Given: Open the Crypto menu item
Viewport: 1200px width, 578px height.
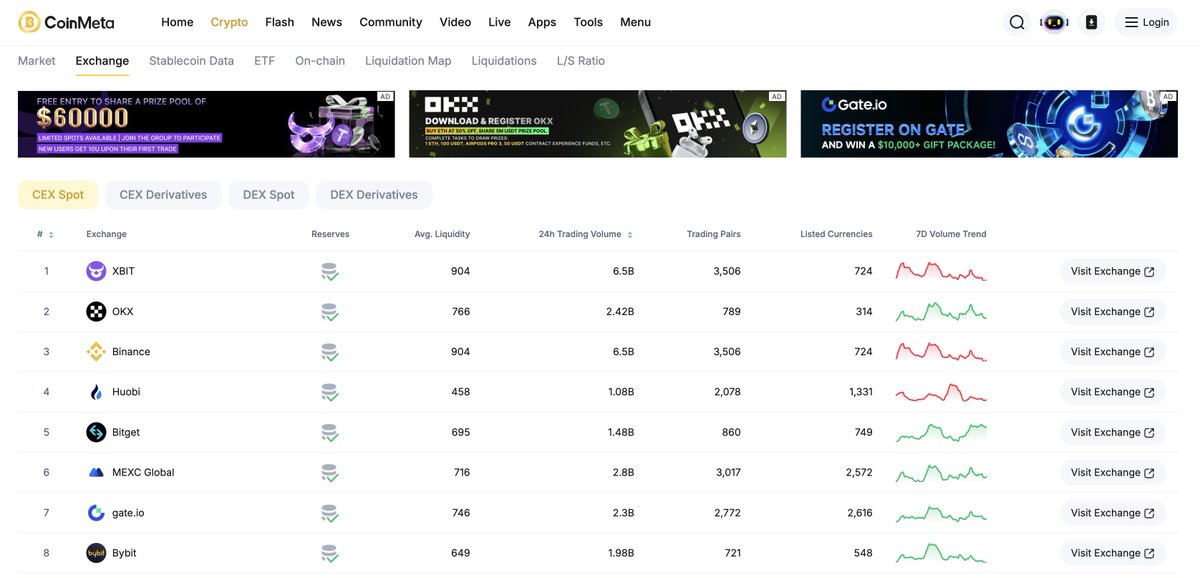Looking at the screenshot, I should pyautogui.click(x=229, y=22).
